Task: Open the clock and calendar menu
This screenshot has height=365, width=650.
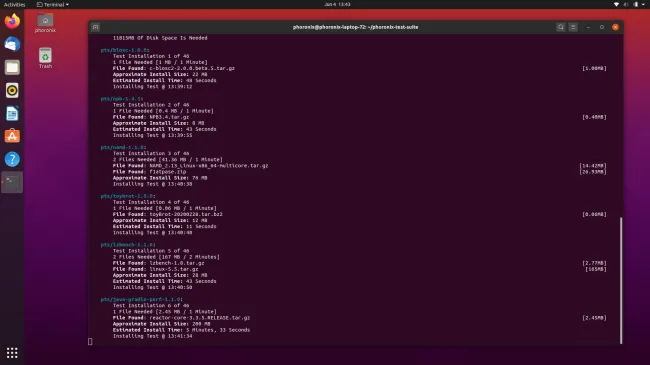Action: (337, 5)
